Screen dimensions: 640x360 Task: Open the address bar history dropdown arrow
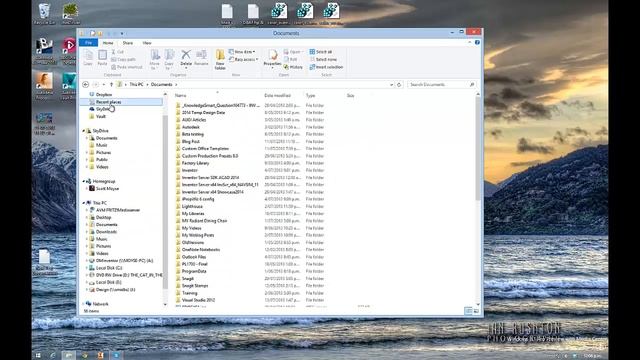pos(391,84)
